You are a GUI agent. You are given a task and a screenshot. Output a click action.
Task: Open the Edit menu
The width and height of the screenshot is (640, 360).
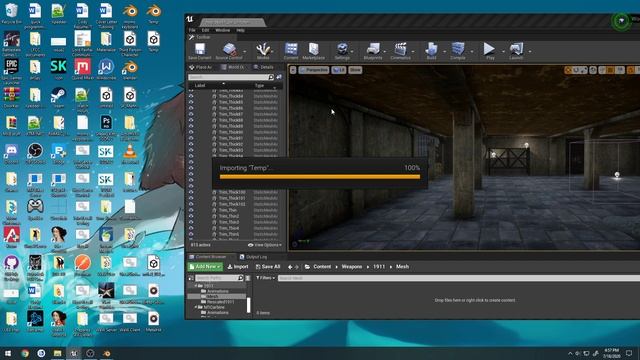(x=205, y=30)
